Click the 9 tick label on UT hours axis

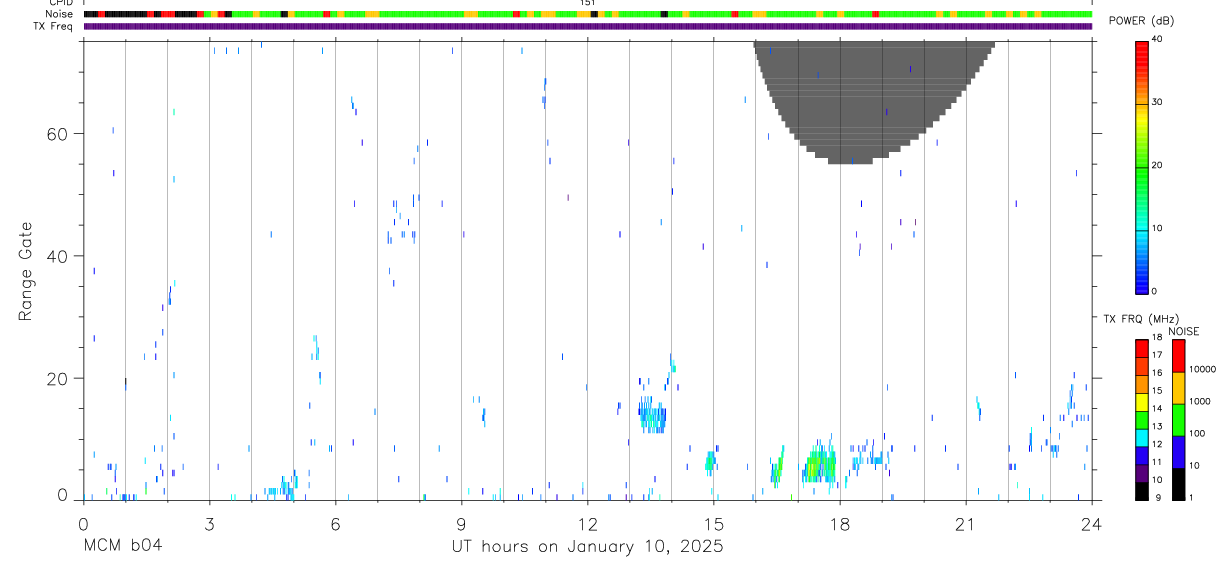461,523
